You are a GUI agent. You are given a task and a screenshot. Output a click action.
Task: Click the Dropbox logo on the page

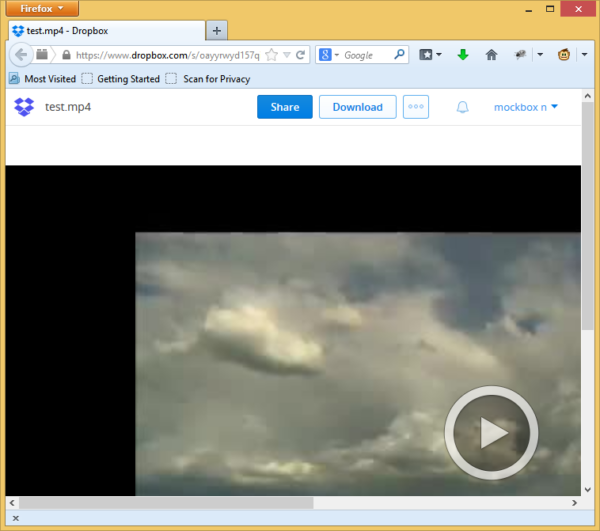[x=24, y=107]
